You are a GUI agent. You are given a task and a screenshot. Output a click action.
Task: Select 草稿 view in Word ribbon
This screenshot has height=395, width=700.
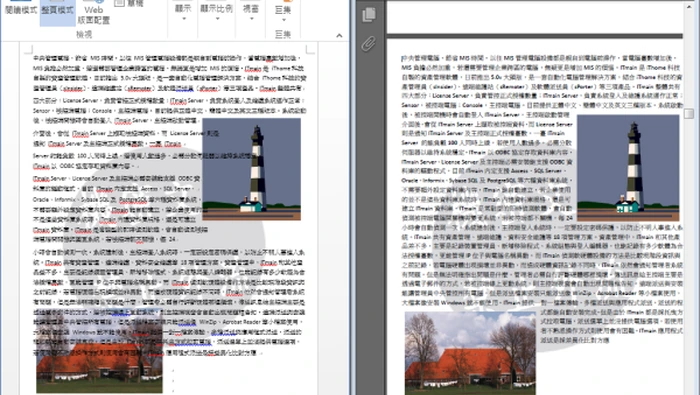pos(129,4)
